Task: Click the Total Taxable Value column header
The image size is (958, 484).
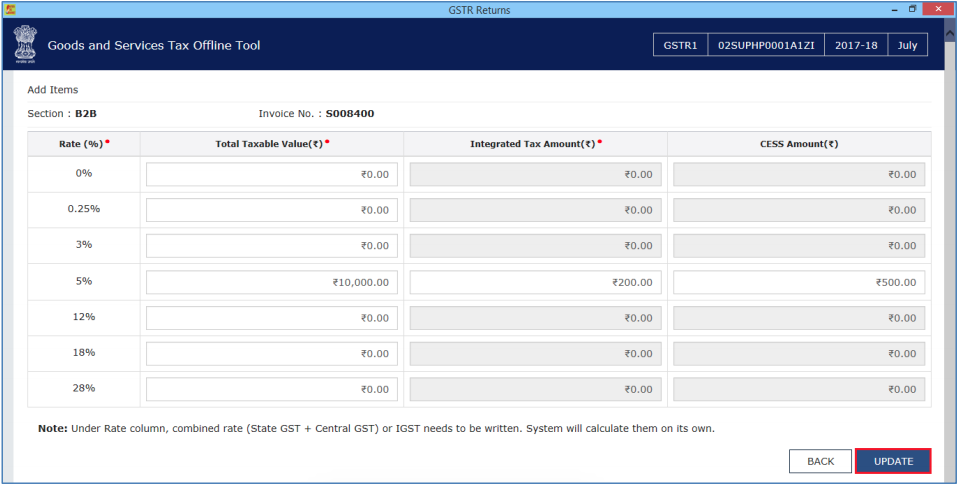Action: tap(271, 144)
